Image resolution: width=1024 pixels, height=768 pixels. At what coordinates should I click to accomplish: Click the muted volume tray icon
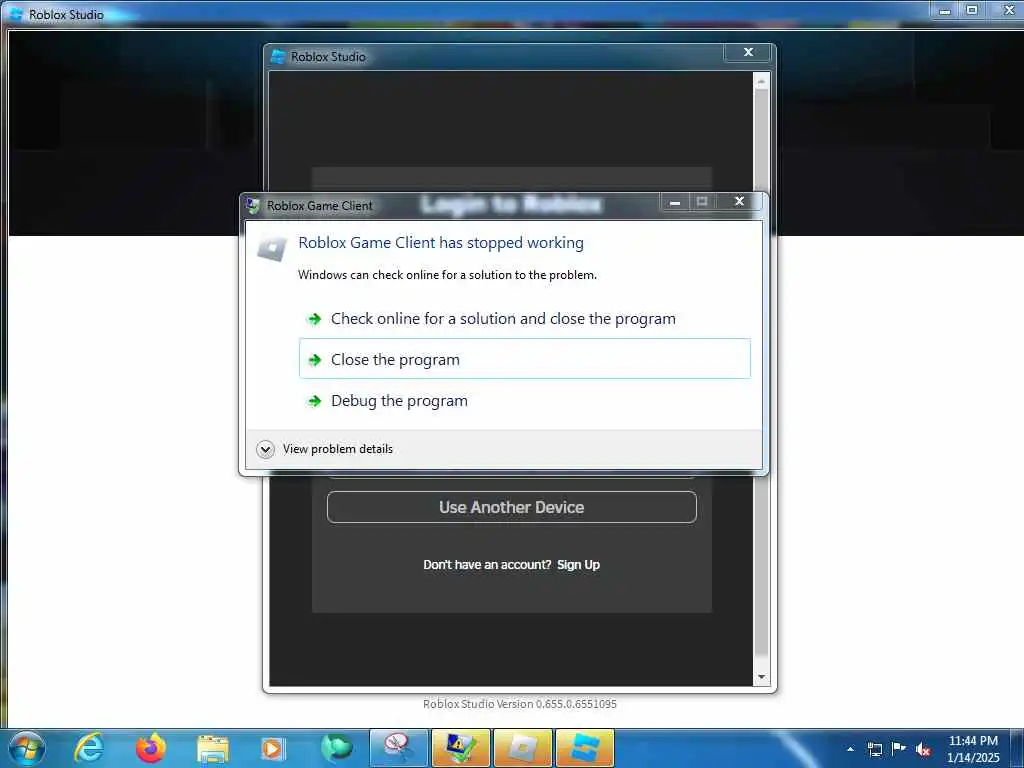pos(923,750)
